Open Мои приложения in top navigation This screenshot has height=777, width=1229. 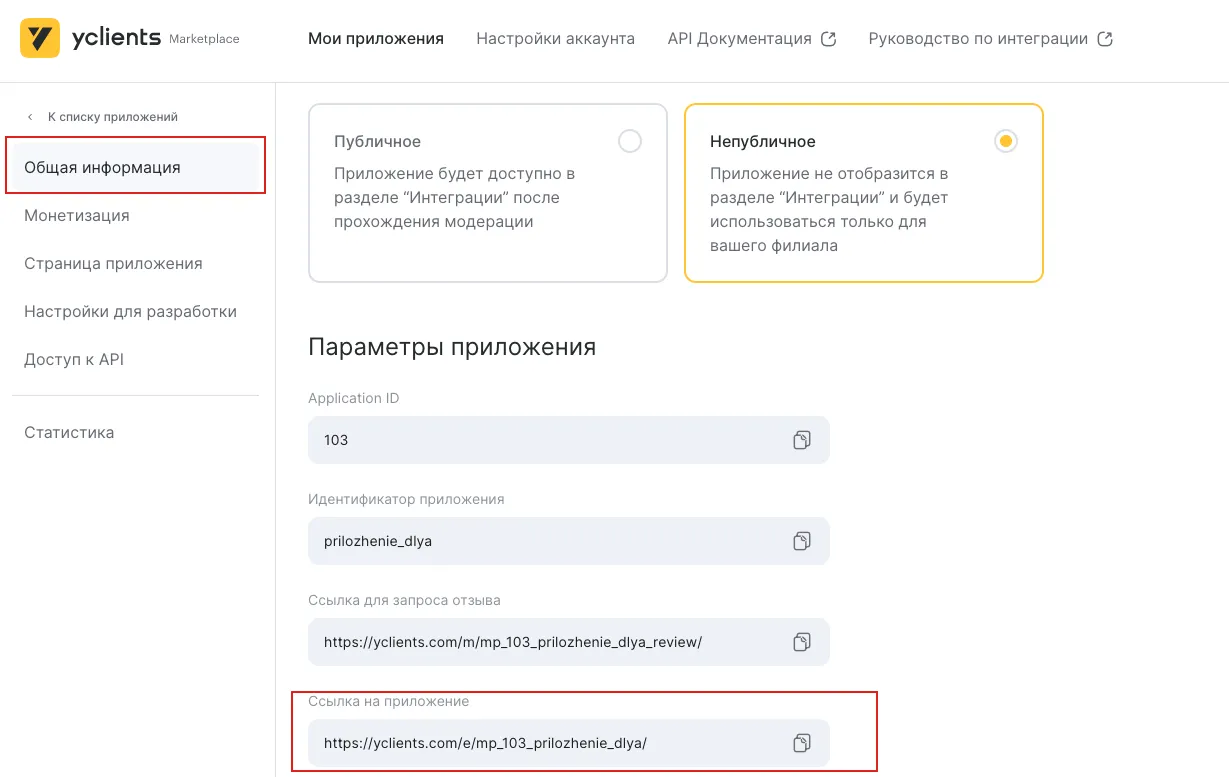point(375,39)
